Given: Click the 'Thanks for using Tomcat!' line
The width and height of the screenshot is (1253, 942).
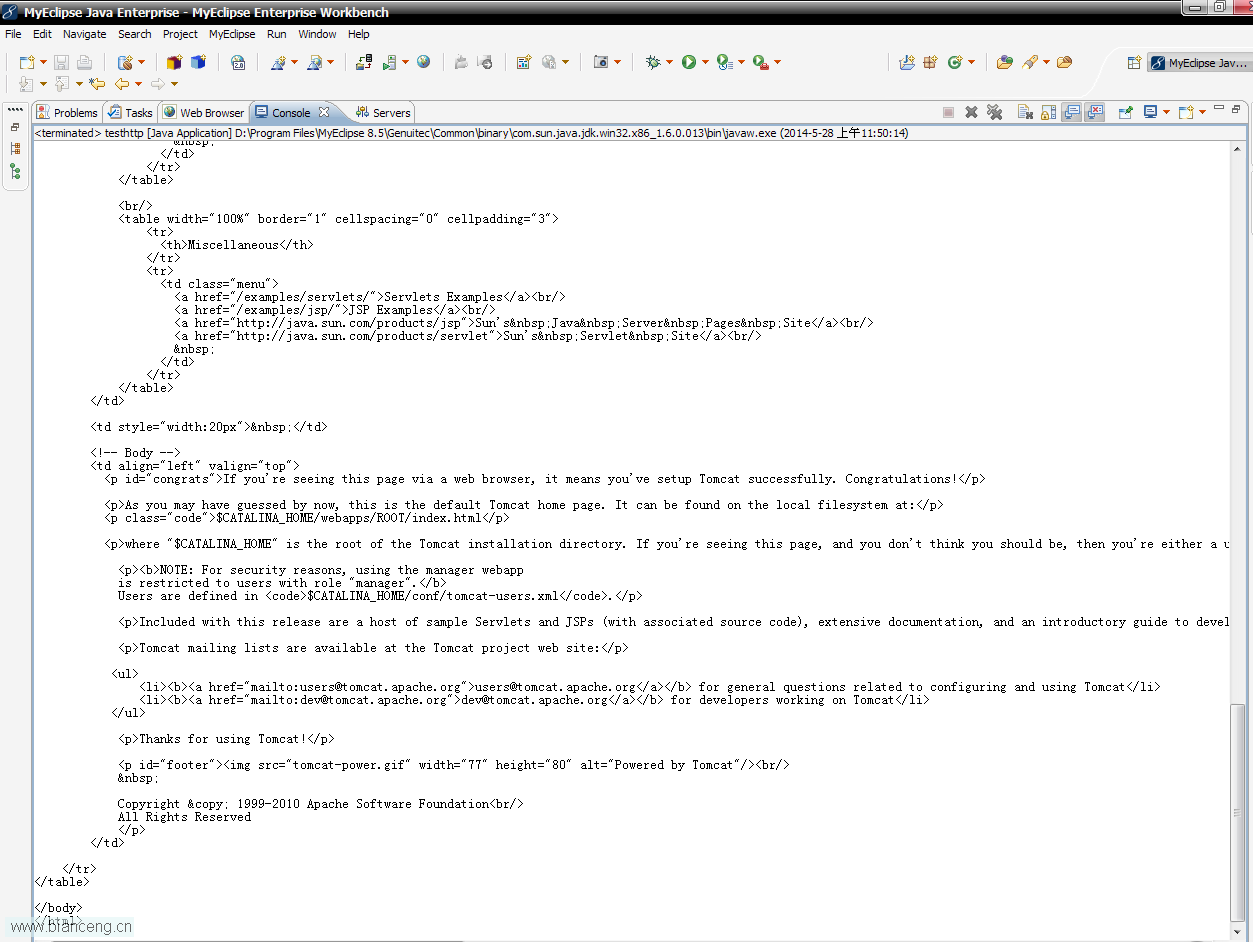Looking at the screenshot, I should [226, 739].
